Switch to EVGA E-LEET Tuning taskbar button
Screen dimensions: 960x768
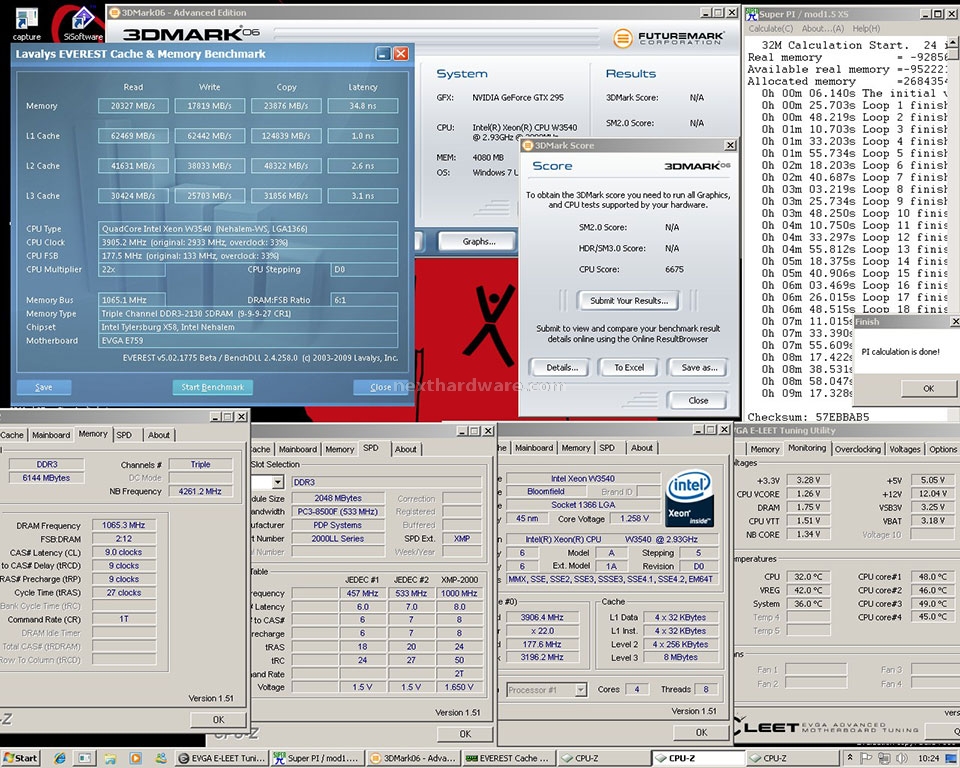(x=222, y=758)
